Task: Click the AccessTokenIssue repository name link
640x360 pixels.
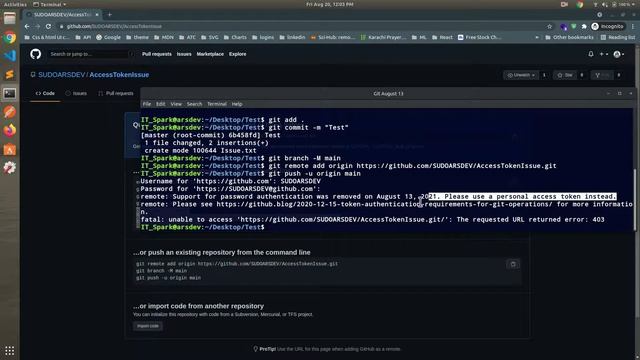Action: (119, 75)
